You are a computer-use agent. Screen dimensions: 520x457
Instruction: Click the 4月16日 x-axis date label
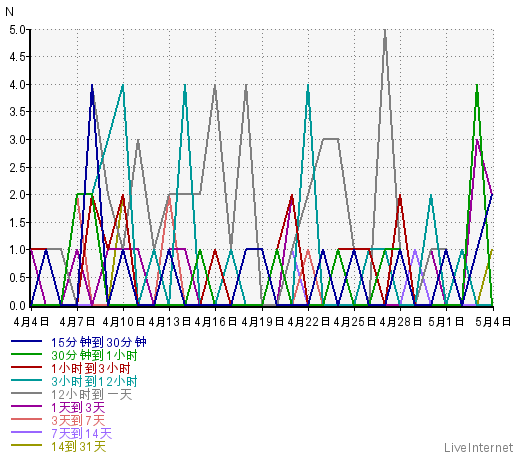tap(216, 322)
